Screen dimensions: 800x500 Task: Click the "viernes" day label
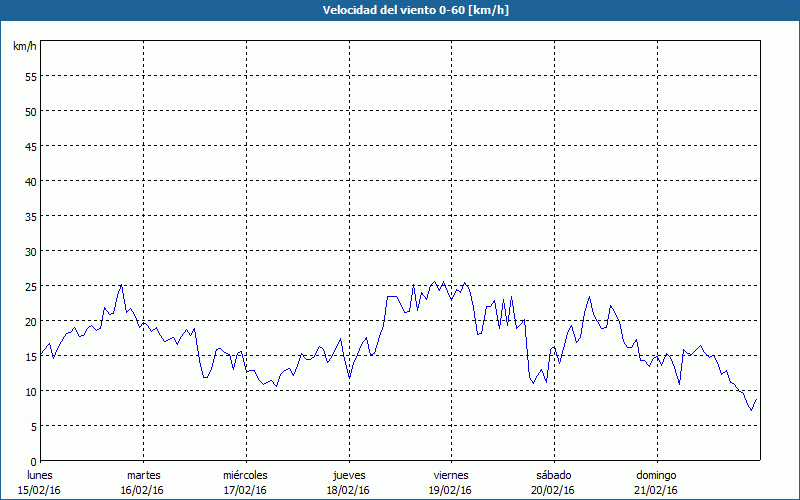pyautogui.click(x=451, y=474)
